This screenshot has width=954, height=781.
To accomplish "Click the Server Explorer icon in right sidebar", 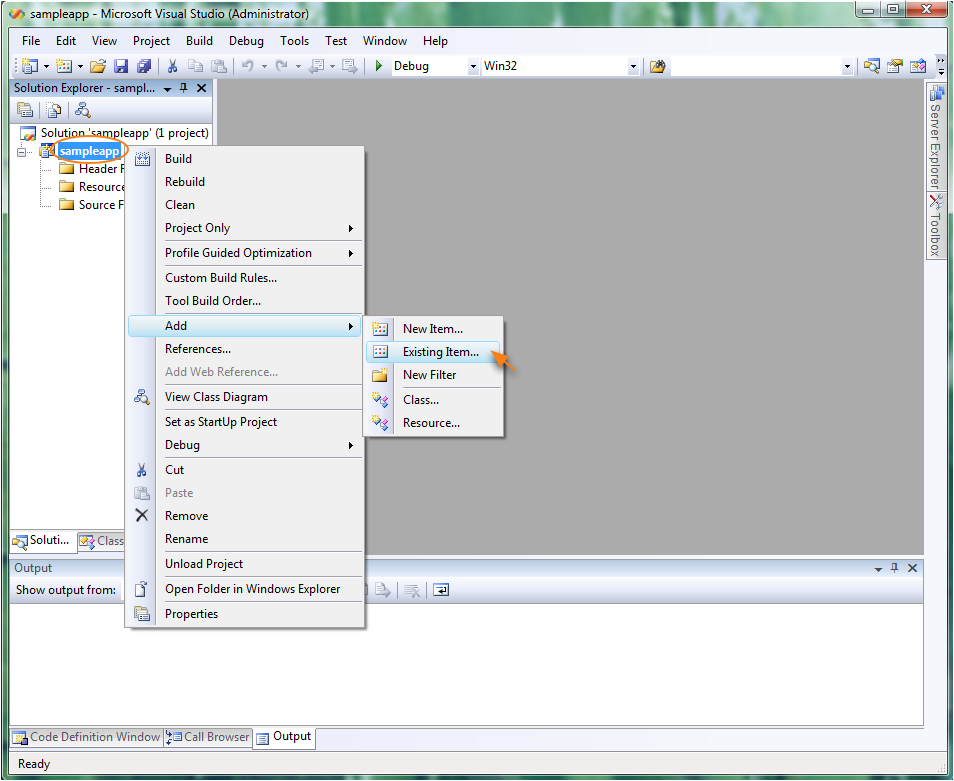I will pyautogui.click(x=936, y=94).
